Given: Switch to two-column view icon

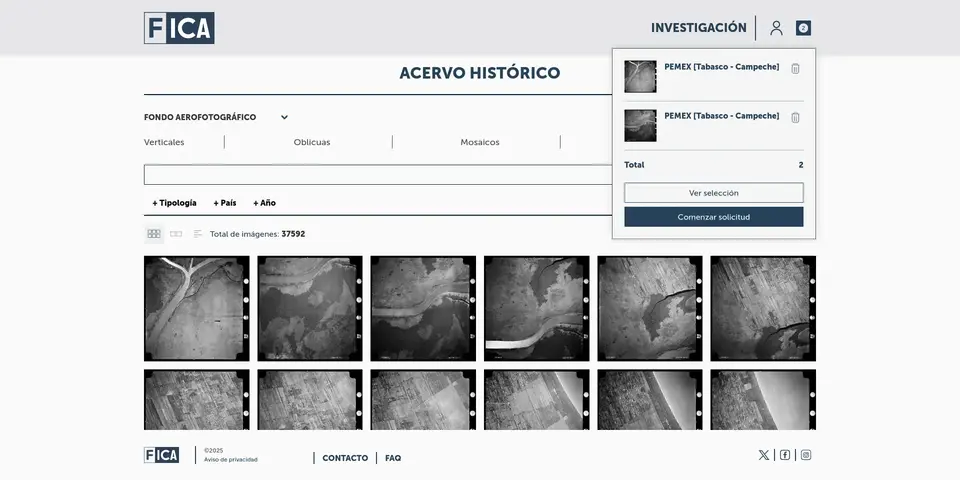Looking at the screenshot, I should click(x=176, y=234).
